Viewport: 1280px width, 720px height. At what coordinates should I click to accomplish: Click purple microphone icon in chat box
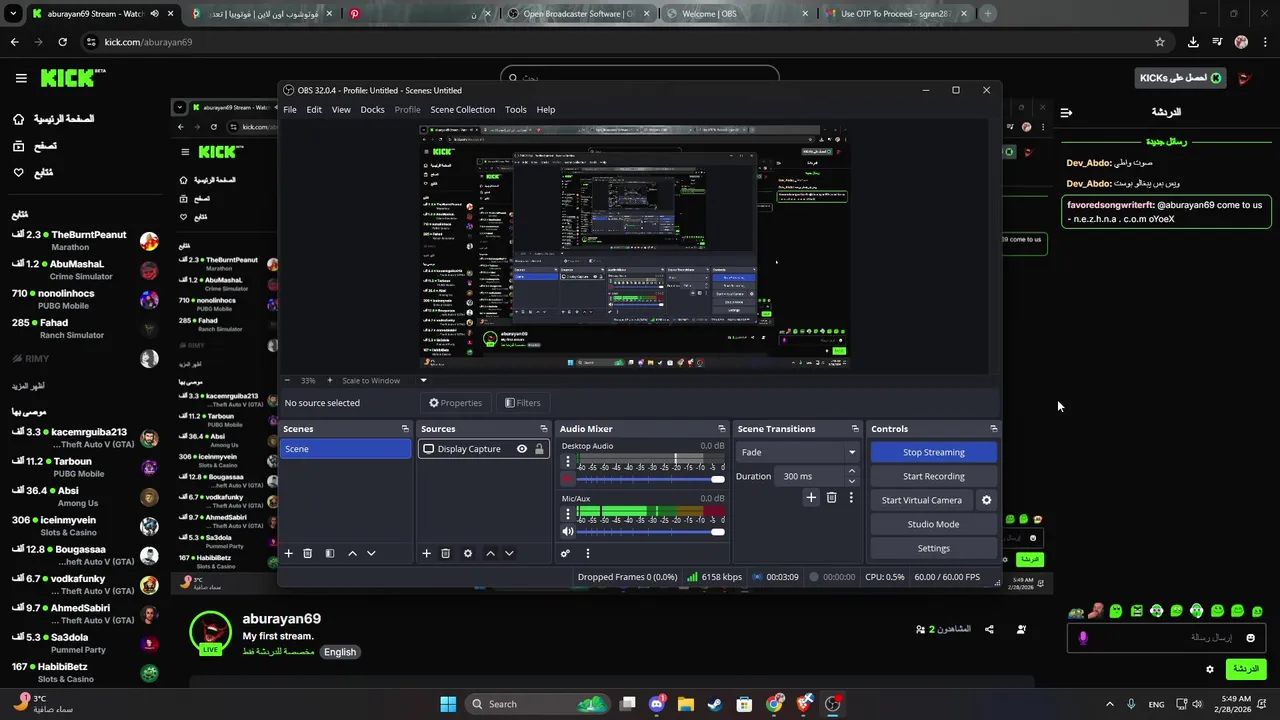coord(1083,638)
